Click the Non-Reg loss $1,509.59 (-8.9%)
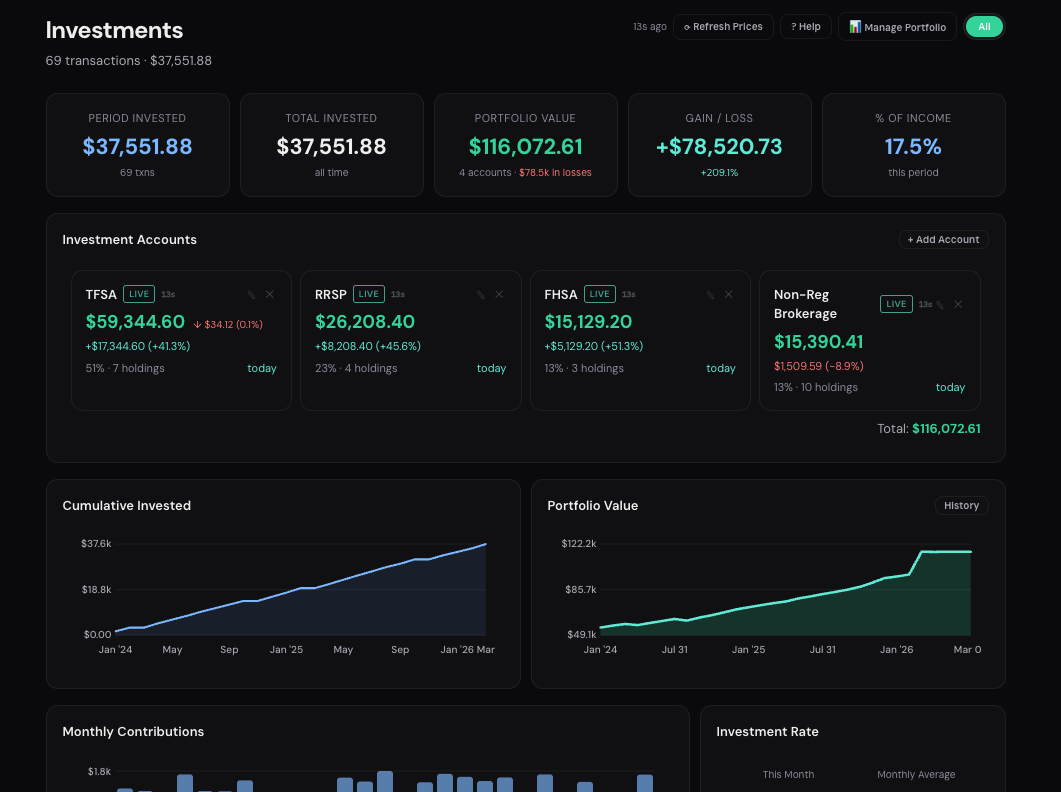The image size is (1061, 792). (819, 366)
